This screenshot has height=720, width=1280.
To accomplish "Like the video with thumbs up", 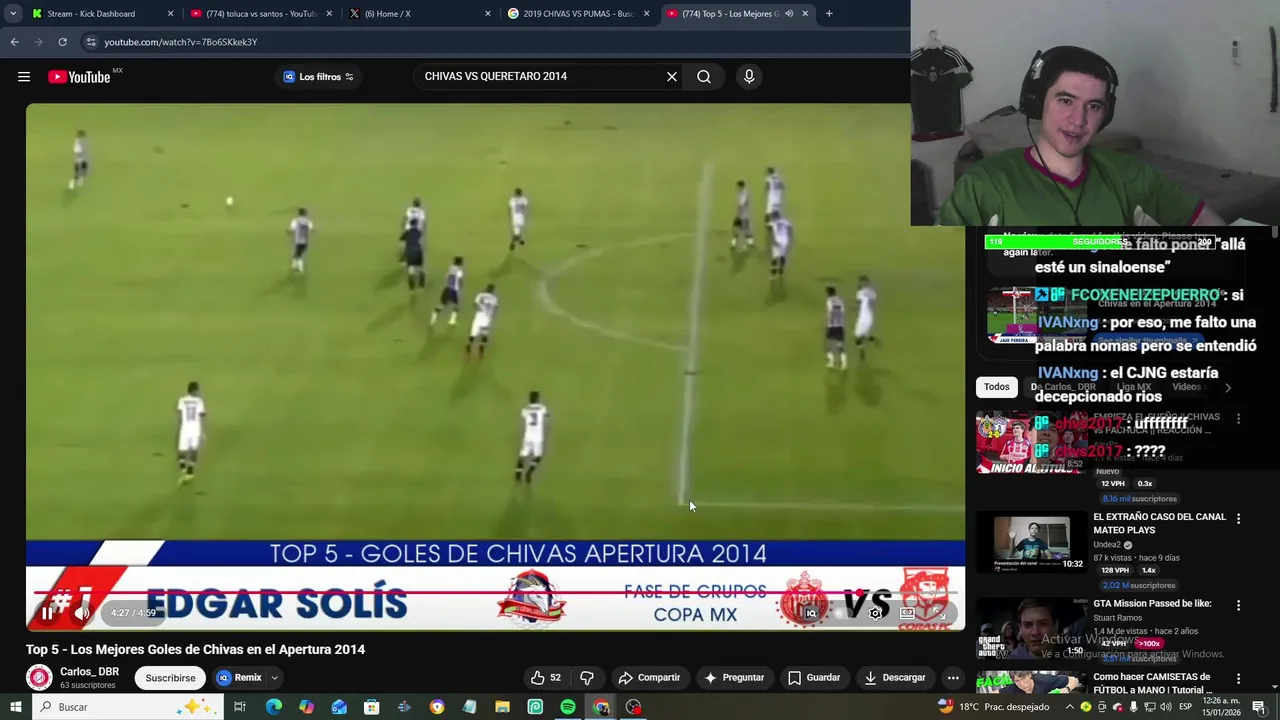I will click(546, 678).
